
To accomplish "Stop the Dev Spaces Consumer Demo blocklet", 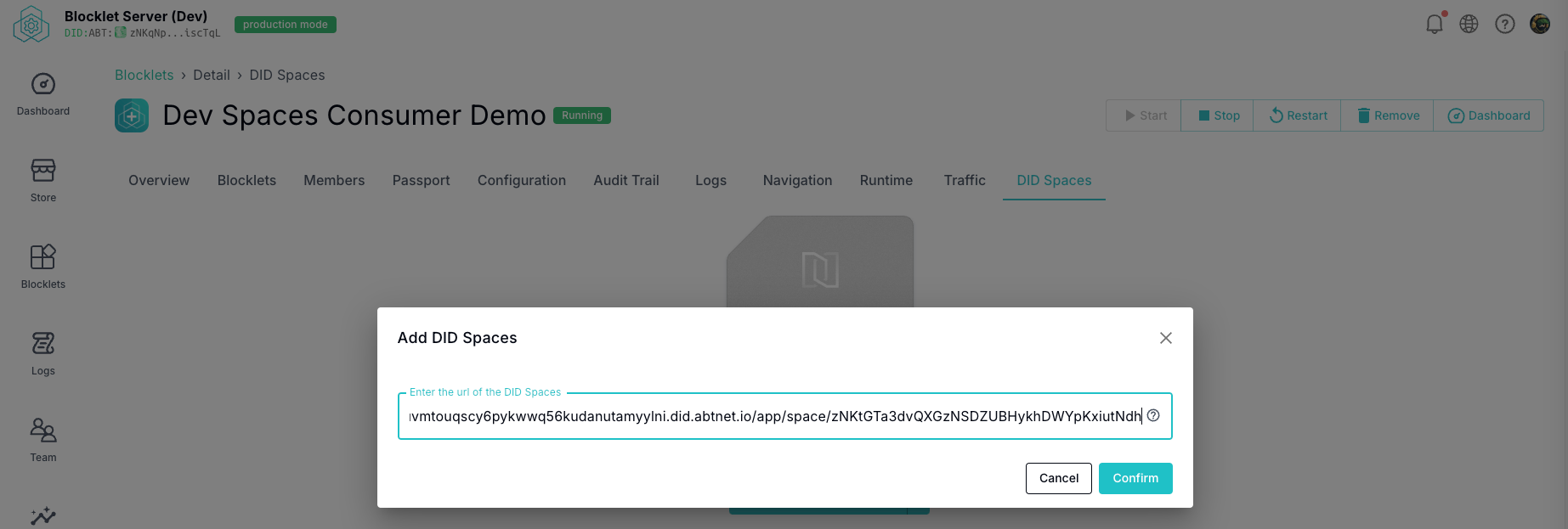I will tap(1218, 115).
